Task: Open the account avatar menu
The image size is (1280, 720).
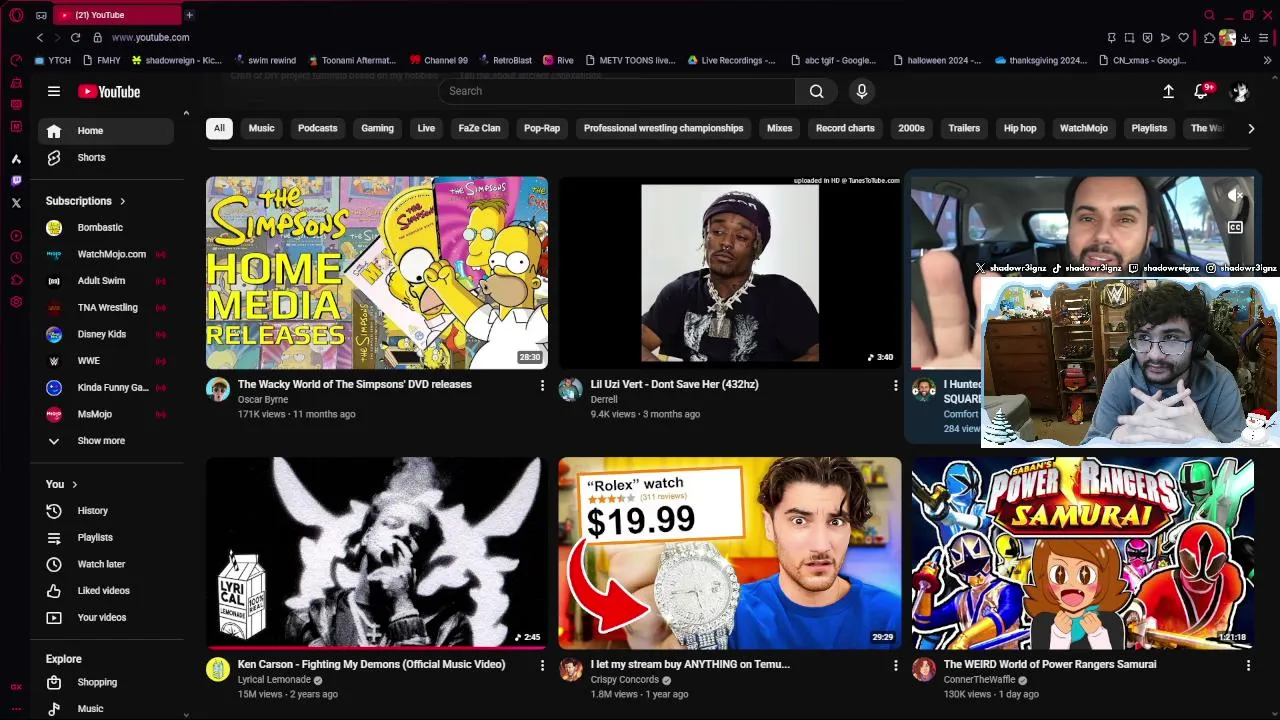Action: (x=1240, y=92)
